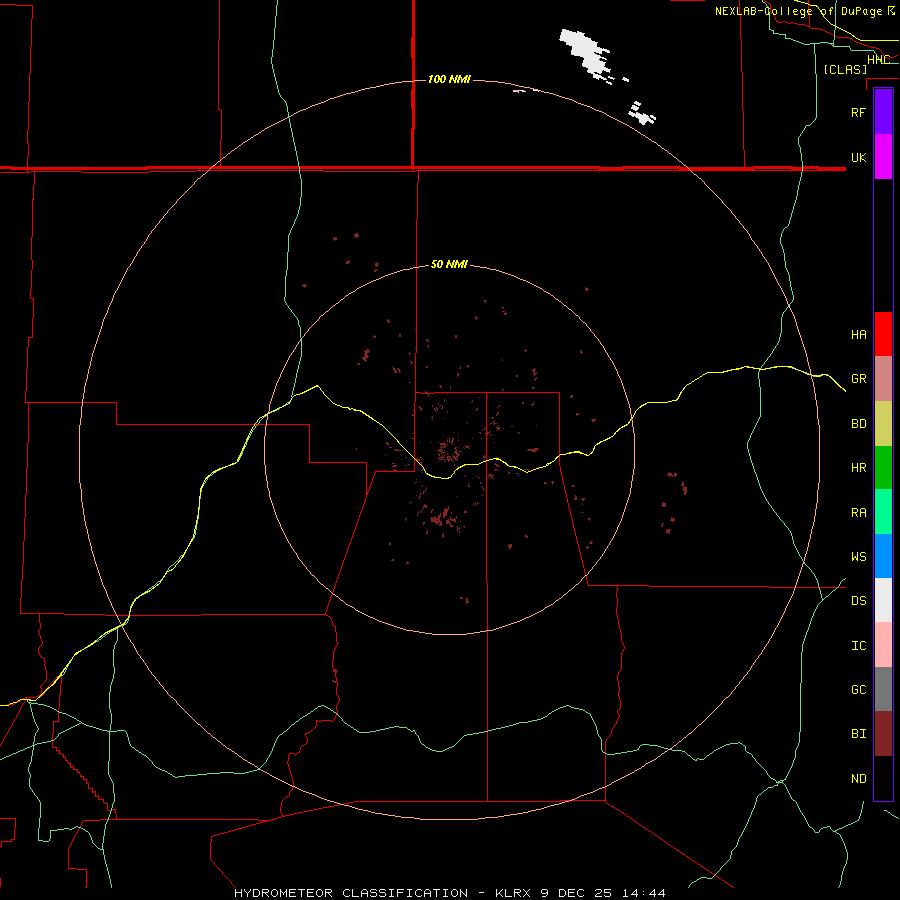Click the GR pink-brown legend swatch
The height and width of the screenshot is (900, 900).
[883, 379]
